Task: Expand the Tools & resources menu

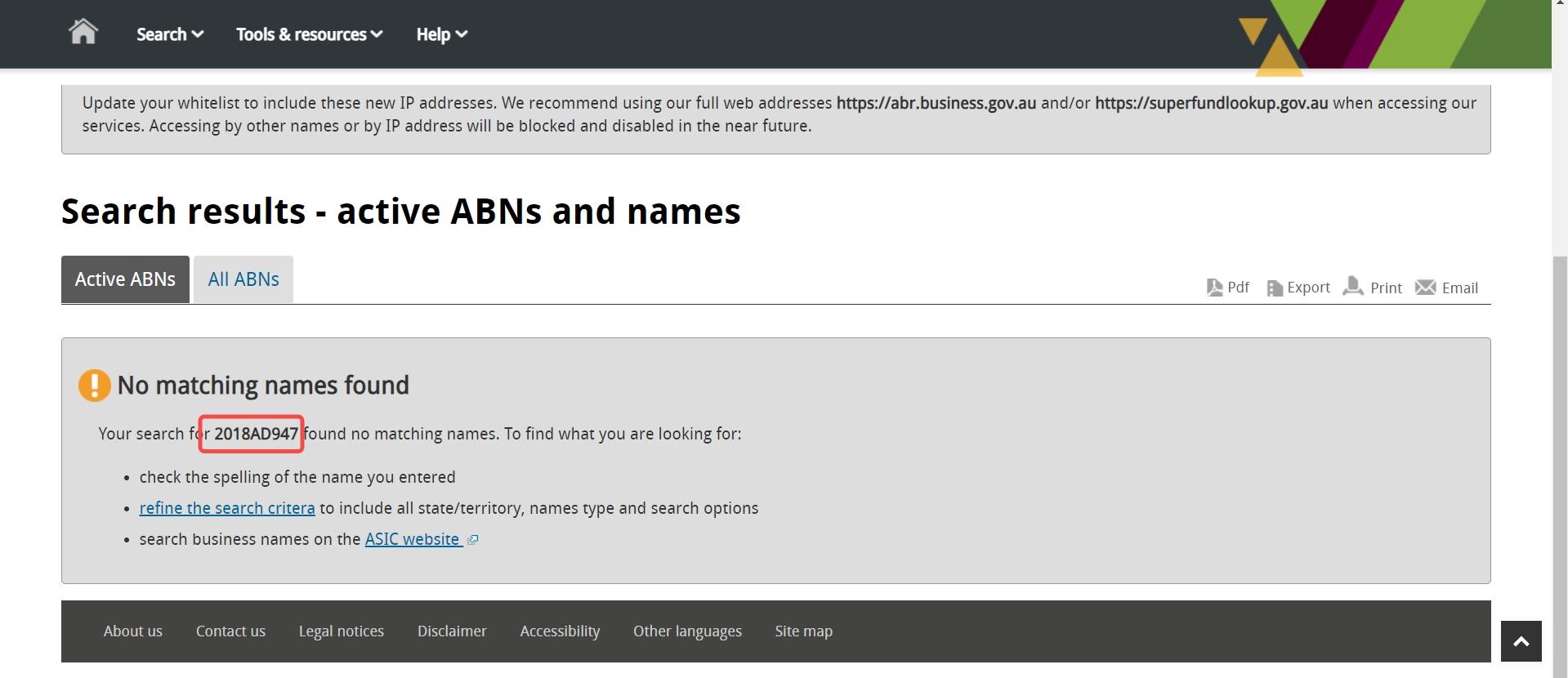Action: tap(310, 34)
